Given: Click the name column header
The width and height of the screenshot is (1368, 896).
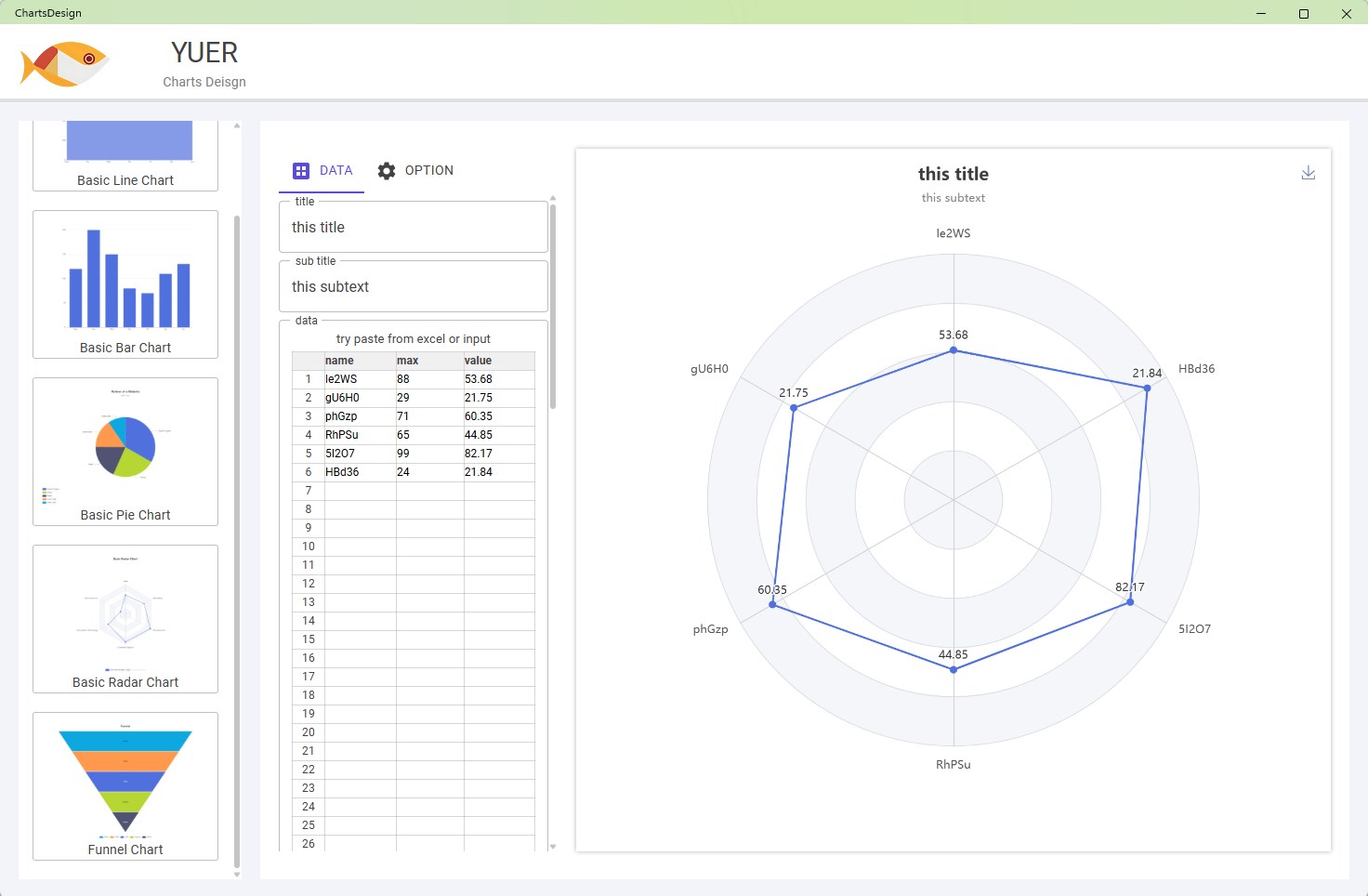Looking at the screenshot, I should coord(361,361).
